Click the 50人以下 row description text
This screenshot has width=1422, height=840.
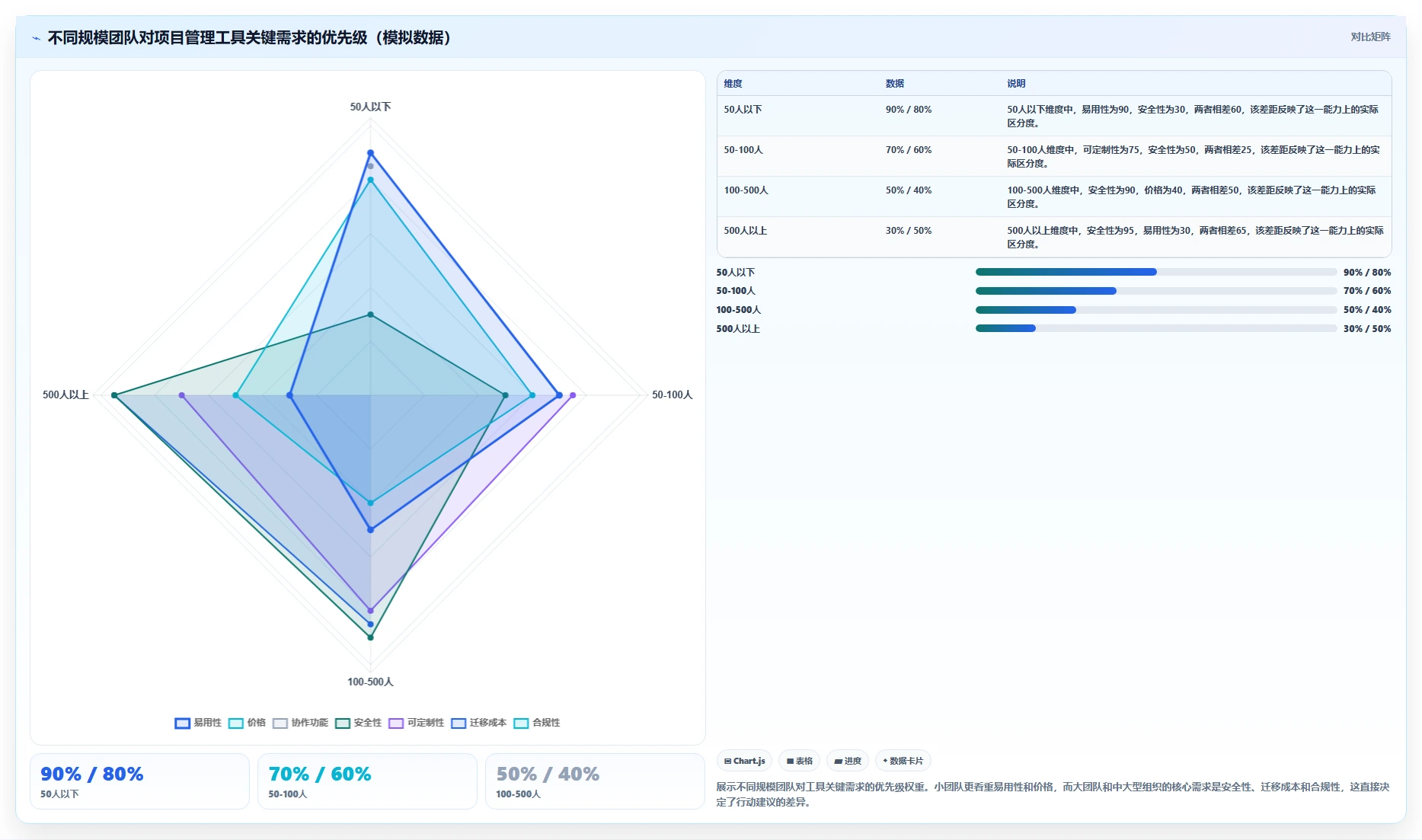1193,117
